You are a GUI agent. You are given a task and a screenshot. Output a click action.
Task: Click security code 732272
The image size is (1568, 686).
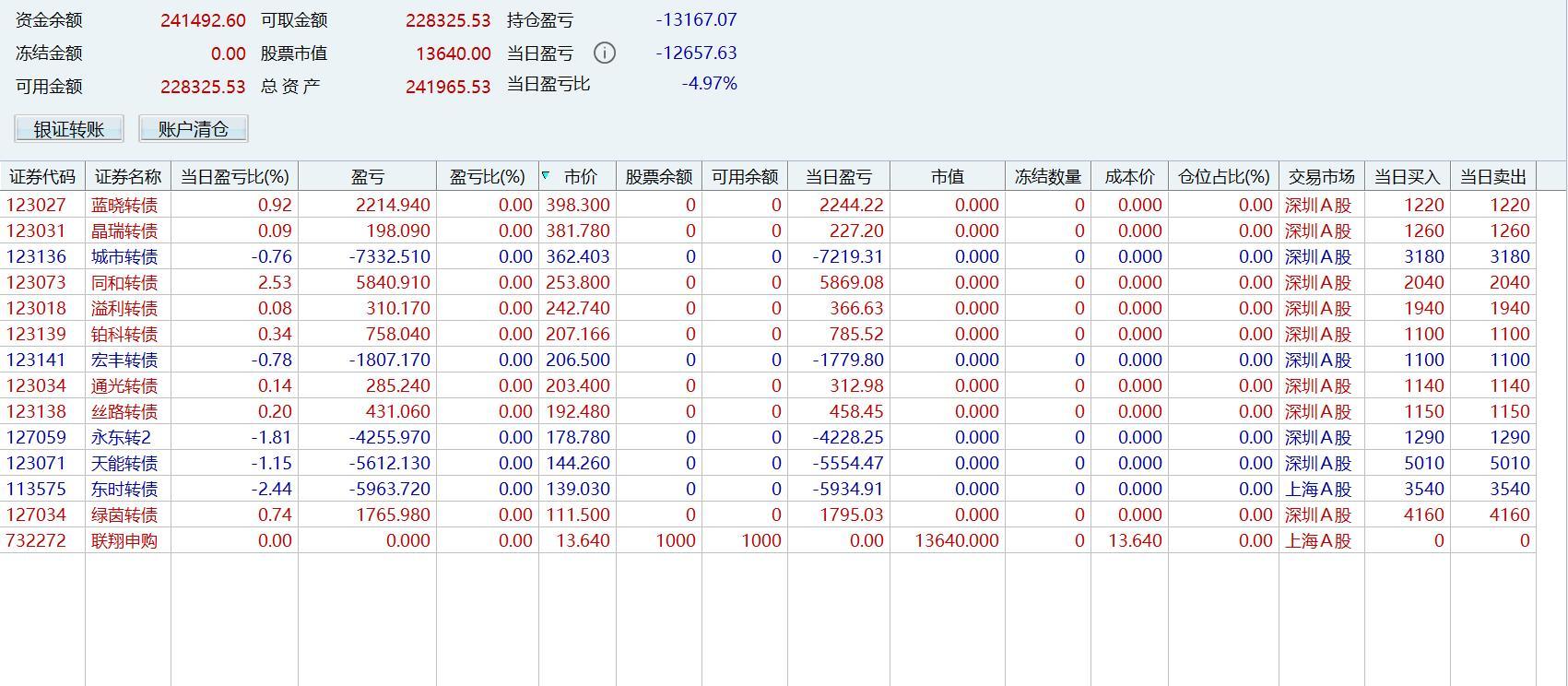click(36, 540)
